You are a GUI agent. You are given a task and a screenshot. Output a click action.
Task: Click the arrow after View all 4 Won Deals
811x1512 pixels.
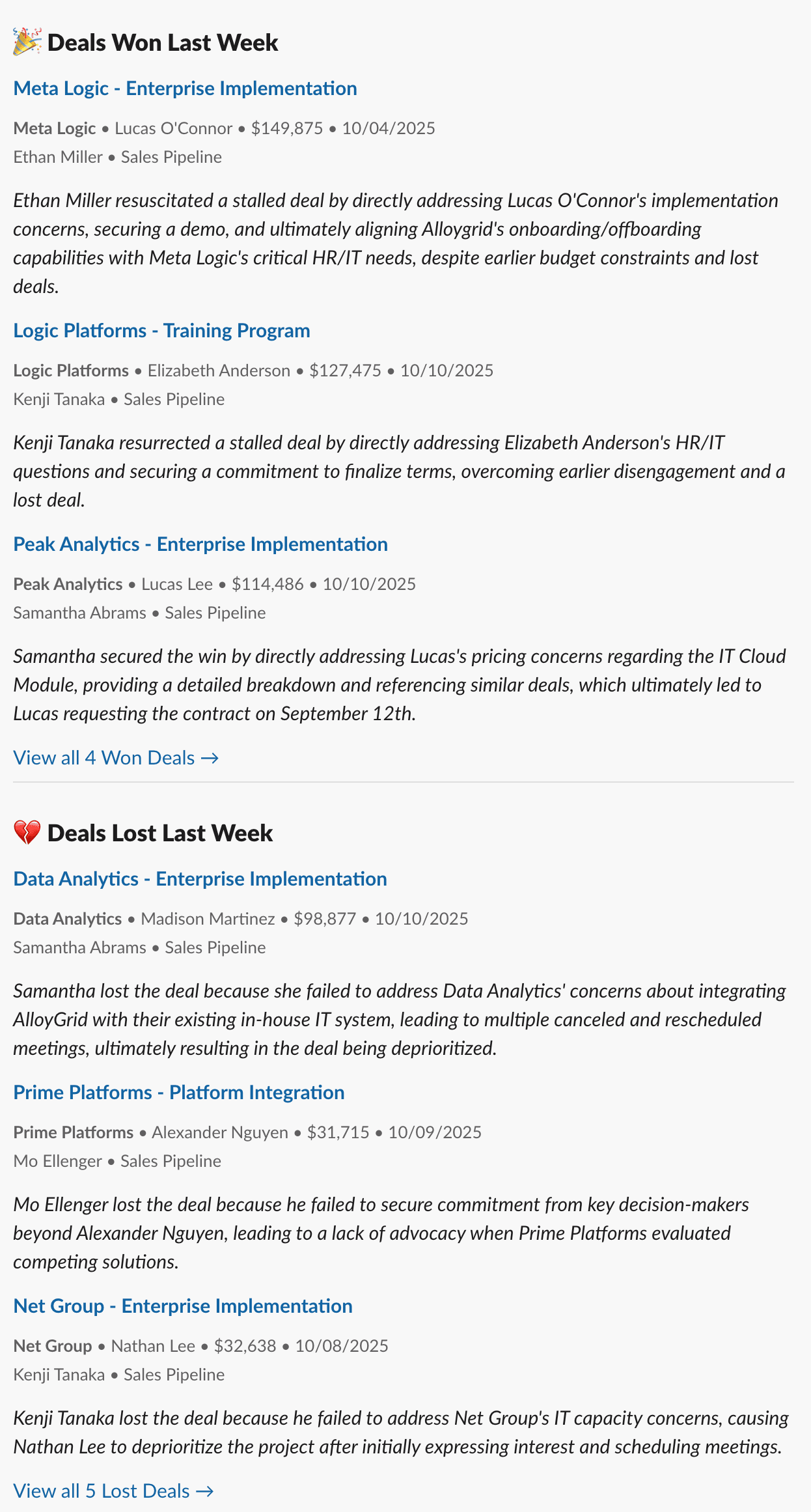pyautogui.click(x=210, y=757)
